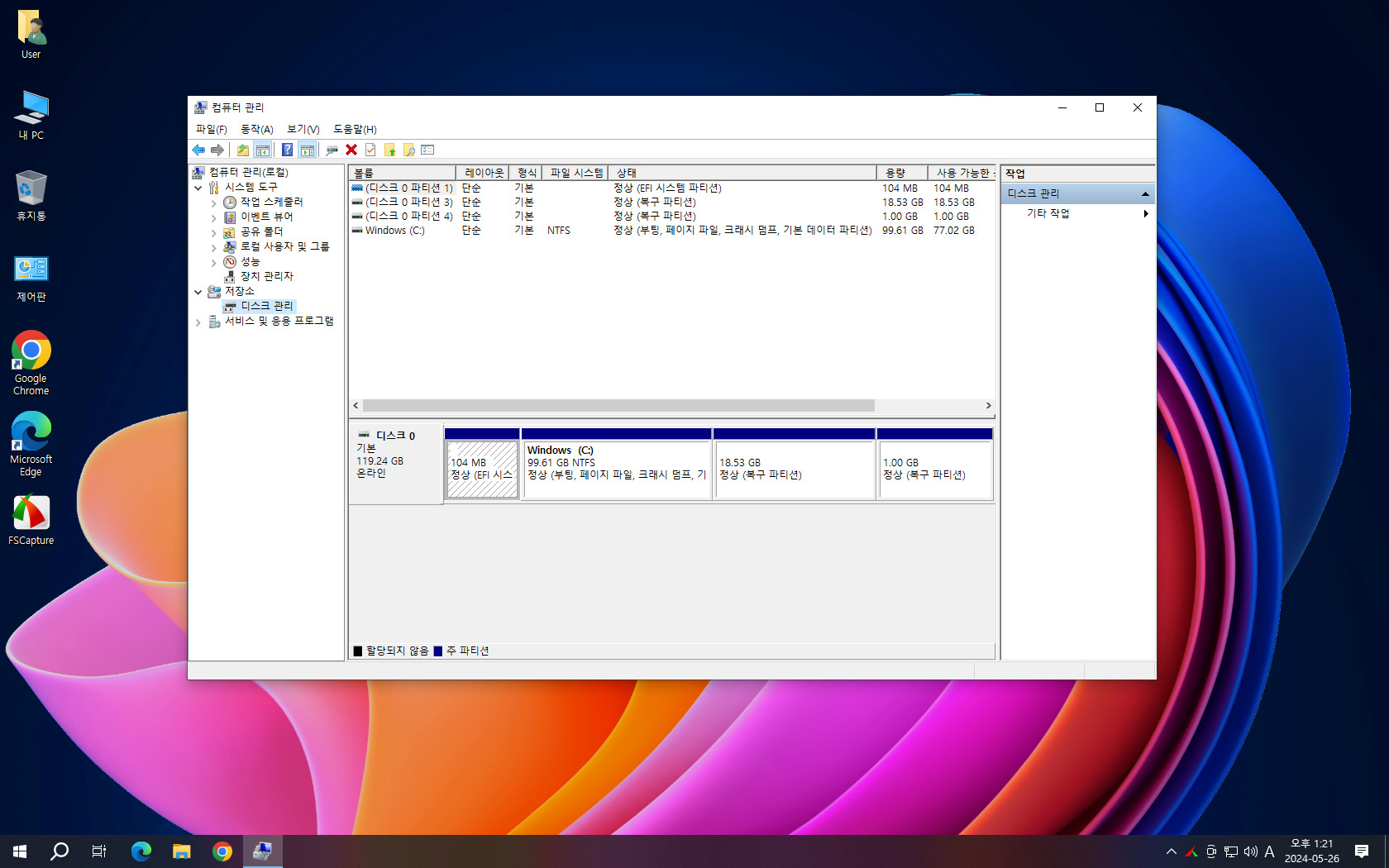The height and width of the screenshot is (868, 1389).
Task: Open the Windows Start menu
Action: [x=20, y=851]
